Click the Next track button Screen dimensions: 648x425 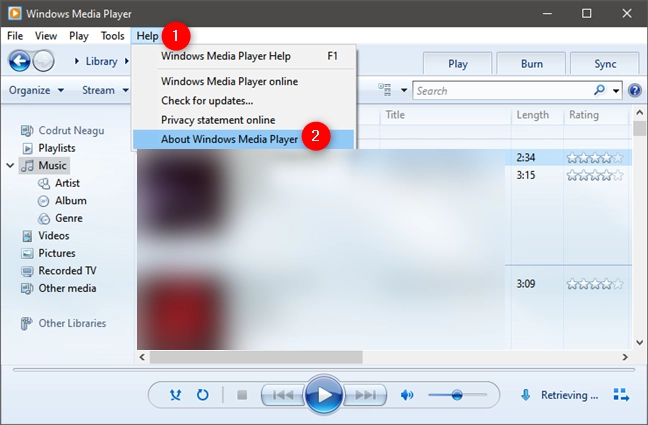(365, 395)
